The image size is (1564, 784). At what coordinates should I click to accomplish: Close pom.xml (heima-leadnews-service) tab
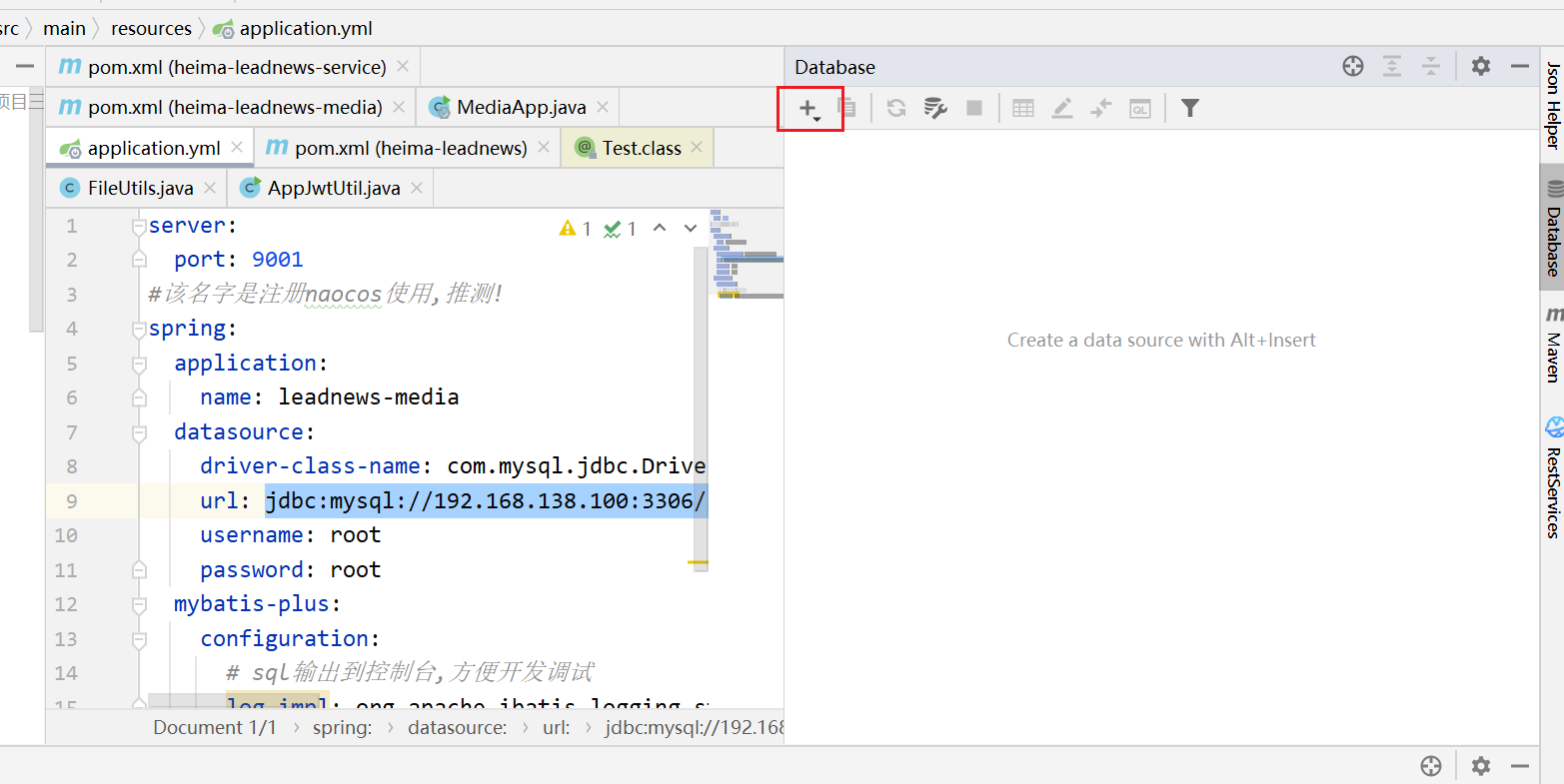[x=403, y=66]
